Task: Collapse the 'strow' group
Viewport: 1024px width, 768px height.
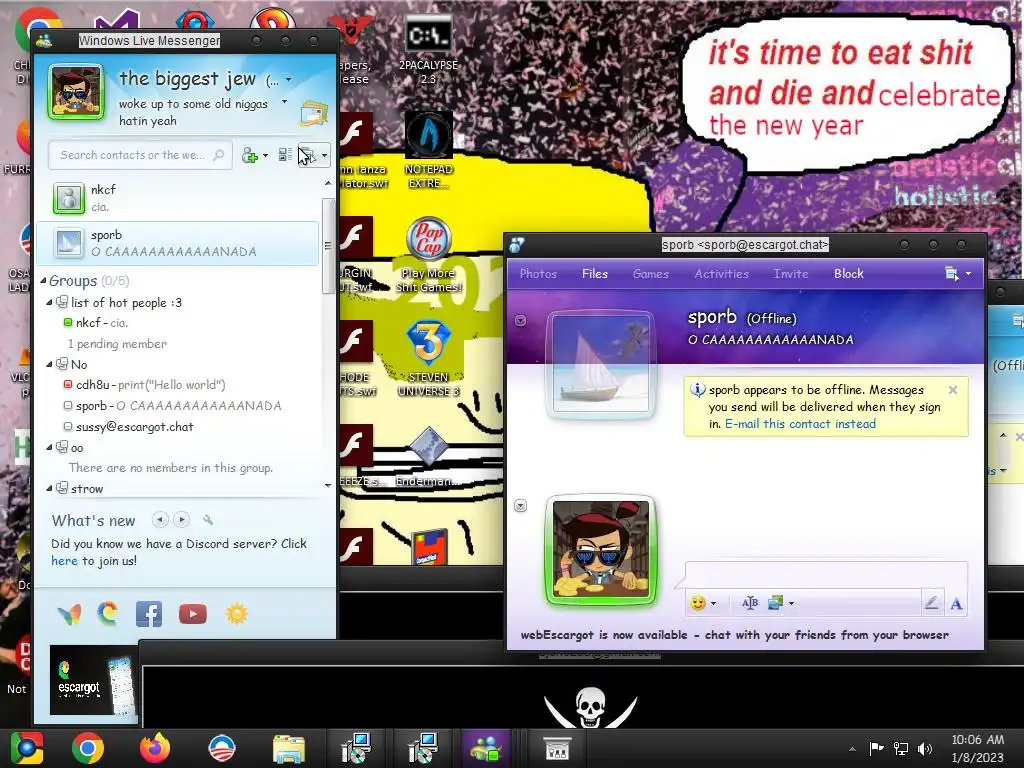Action: 49,488
